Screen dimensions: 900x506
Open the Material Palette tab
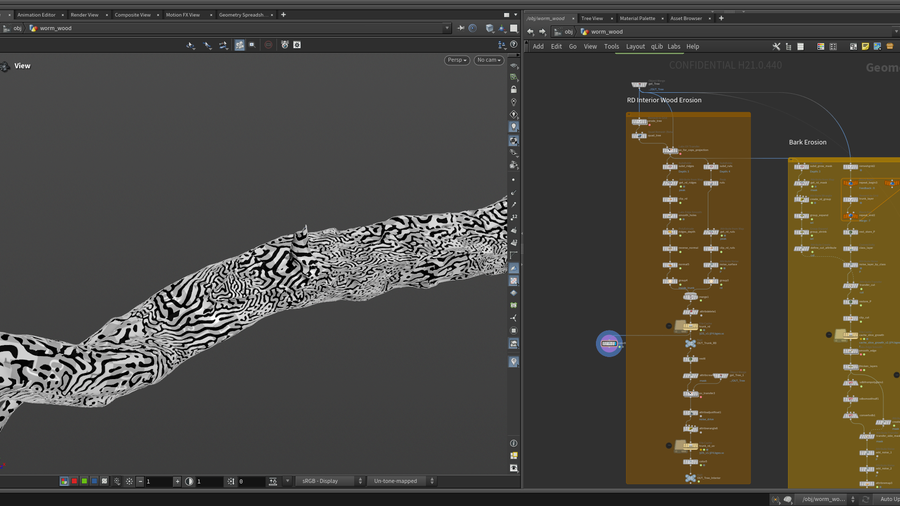pyautogui.click(x=637, y=18)
